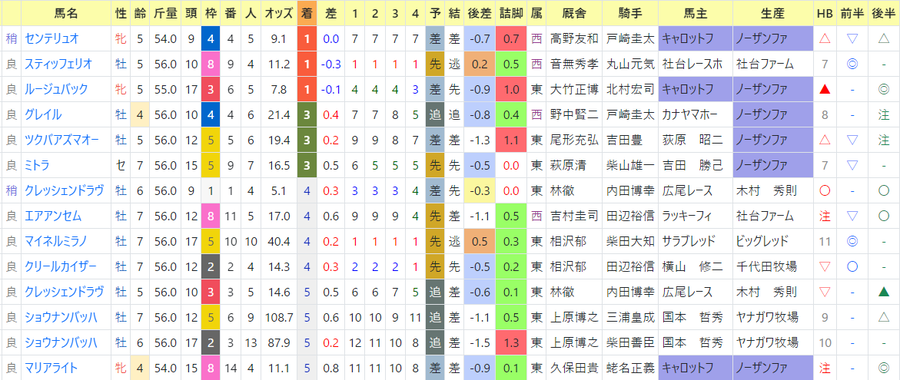Click the 後差 column header
Image resolution: width=900 pixels, height=380 pixels.
[x=478, y=13]
